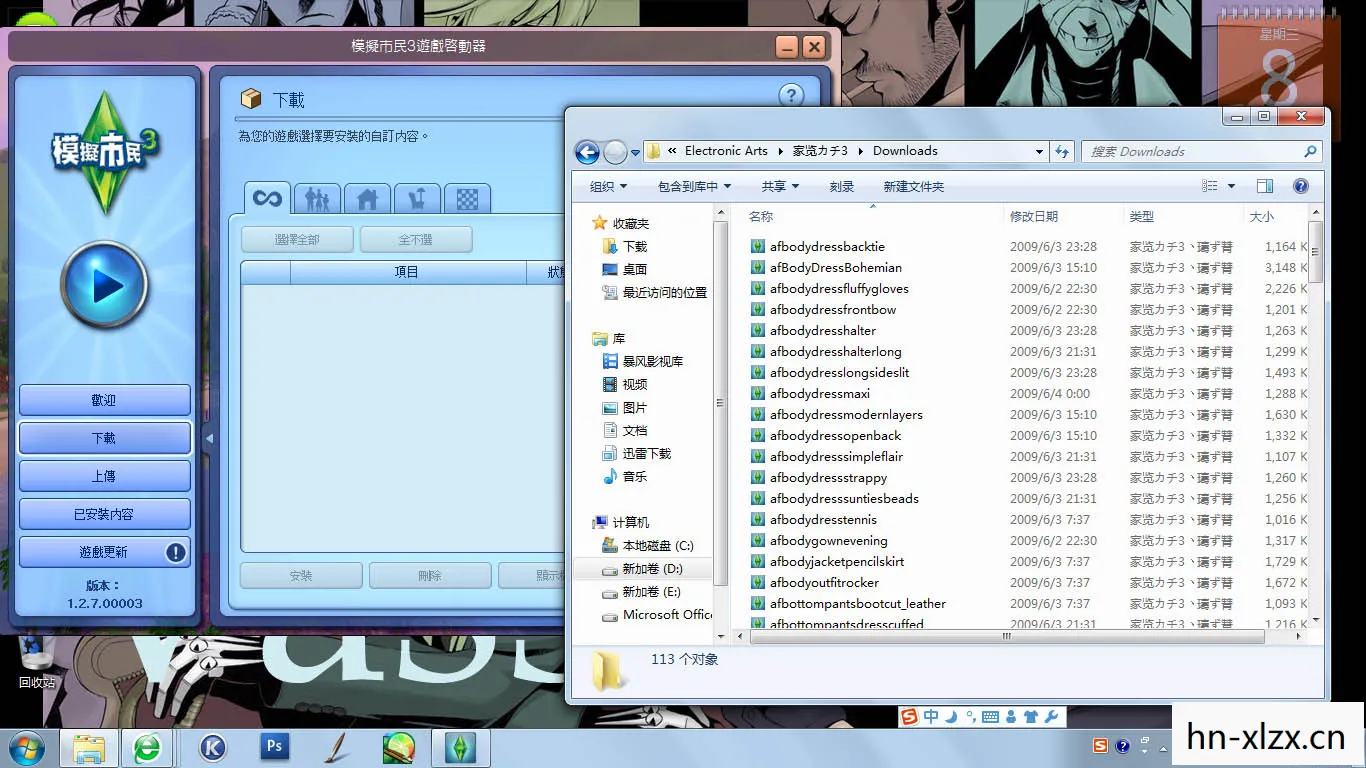1366x768 pixels.
Task: Launch Internet Explorer from the taskbar
Action: pos(148,748)
